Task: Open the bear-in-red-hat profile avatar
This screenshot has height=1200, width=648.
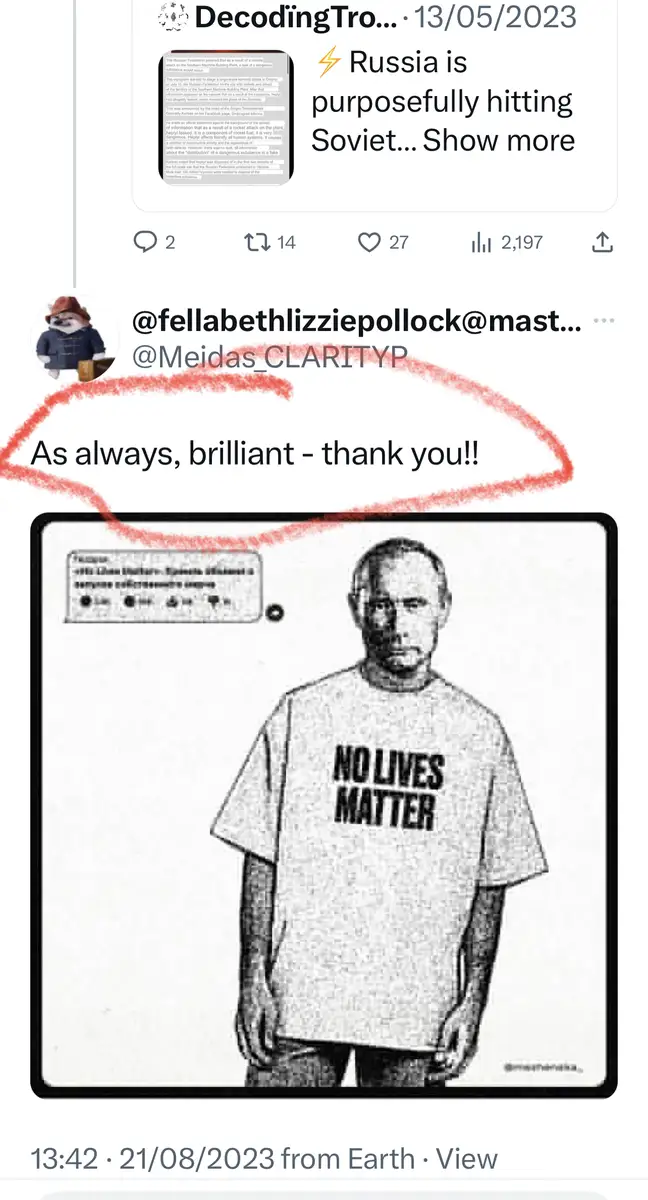Action: click(72, 339)
